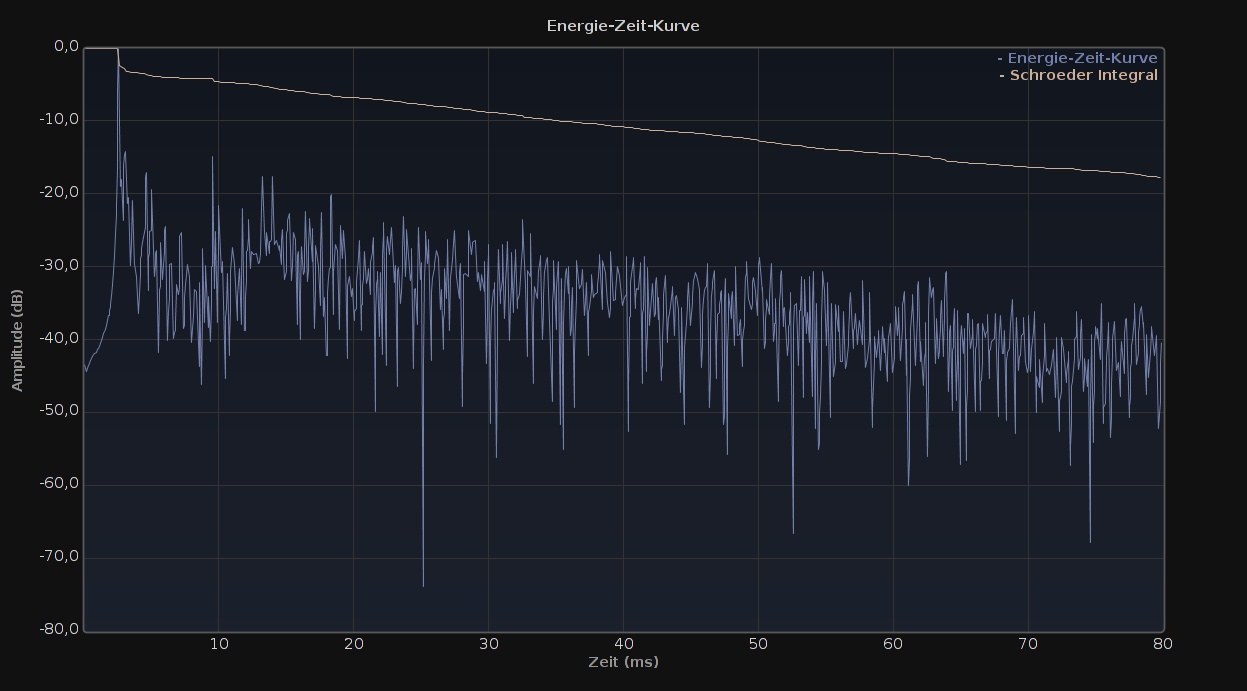Select the -10,0 amplitude tick label
This screenshot has width=1247, height=691.
[62, 120]
